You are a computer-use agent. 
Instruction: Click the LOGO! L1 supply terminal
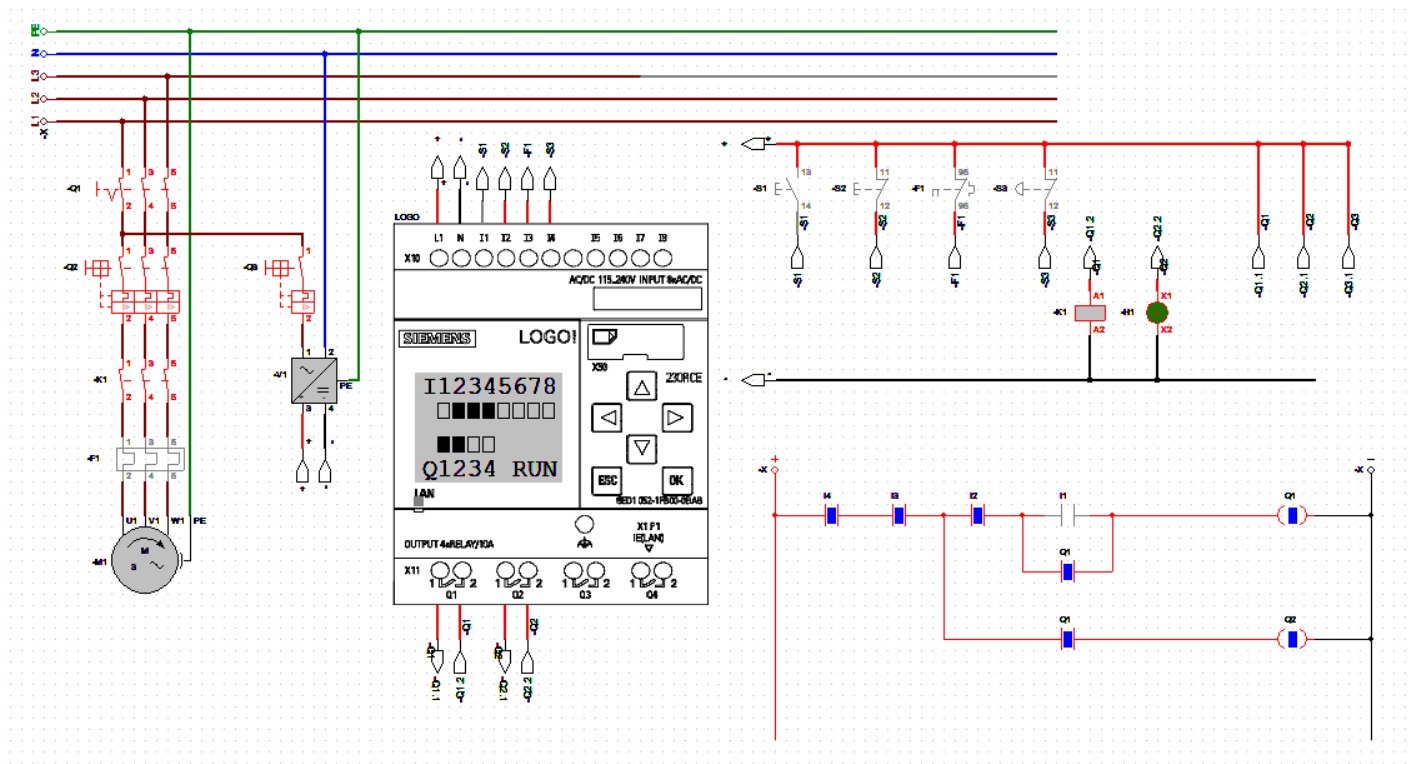pyautogui.click(x=438, y=259)
